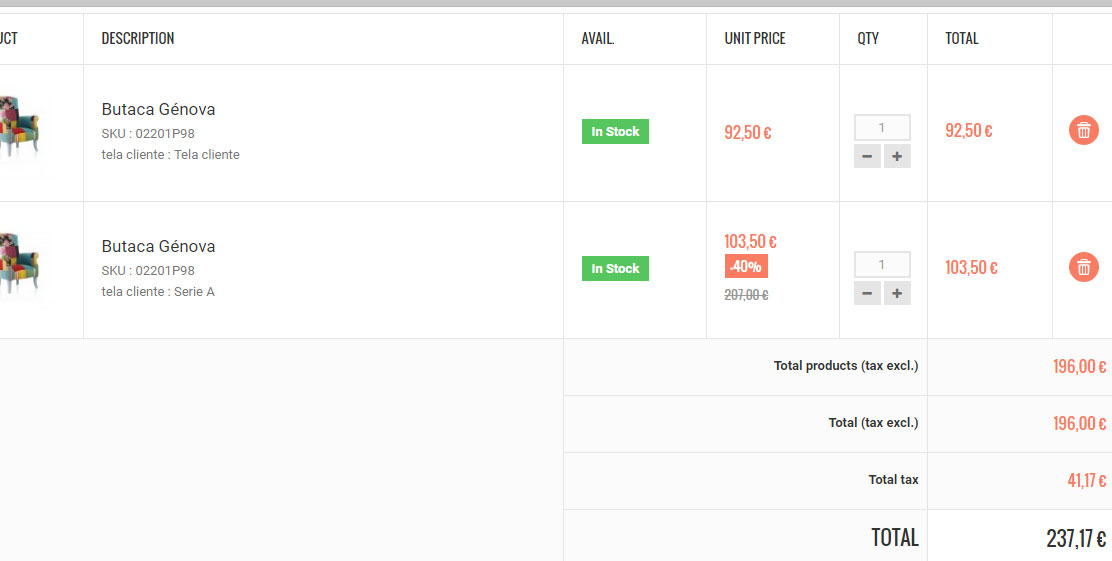The height and width of the screenshot is (561, 1112).
Task: Click the quantity field for Tela cliente item
Action: [882, 128]
